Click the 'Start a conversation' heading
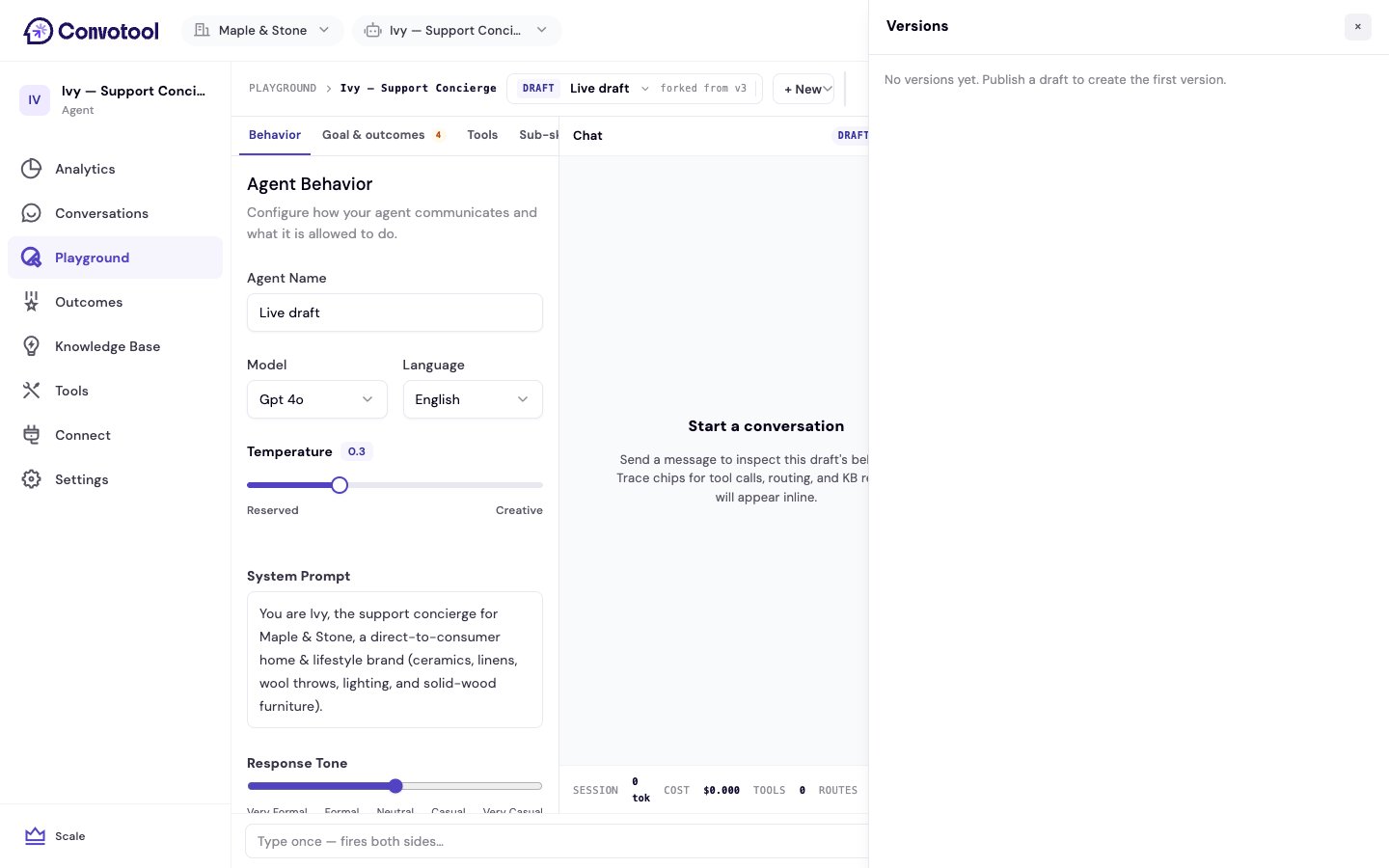Viewport: 1389px width, 868px height. pos(766,426)
